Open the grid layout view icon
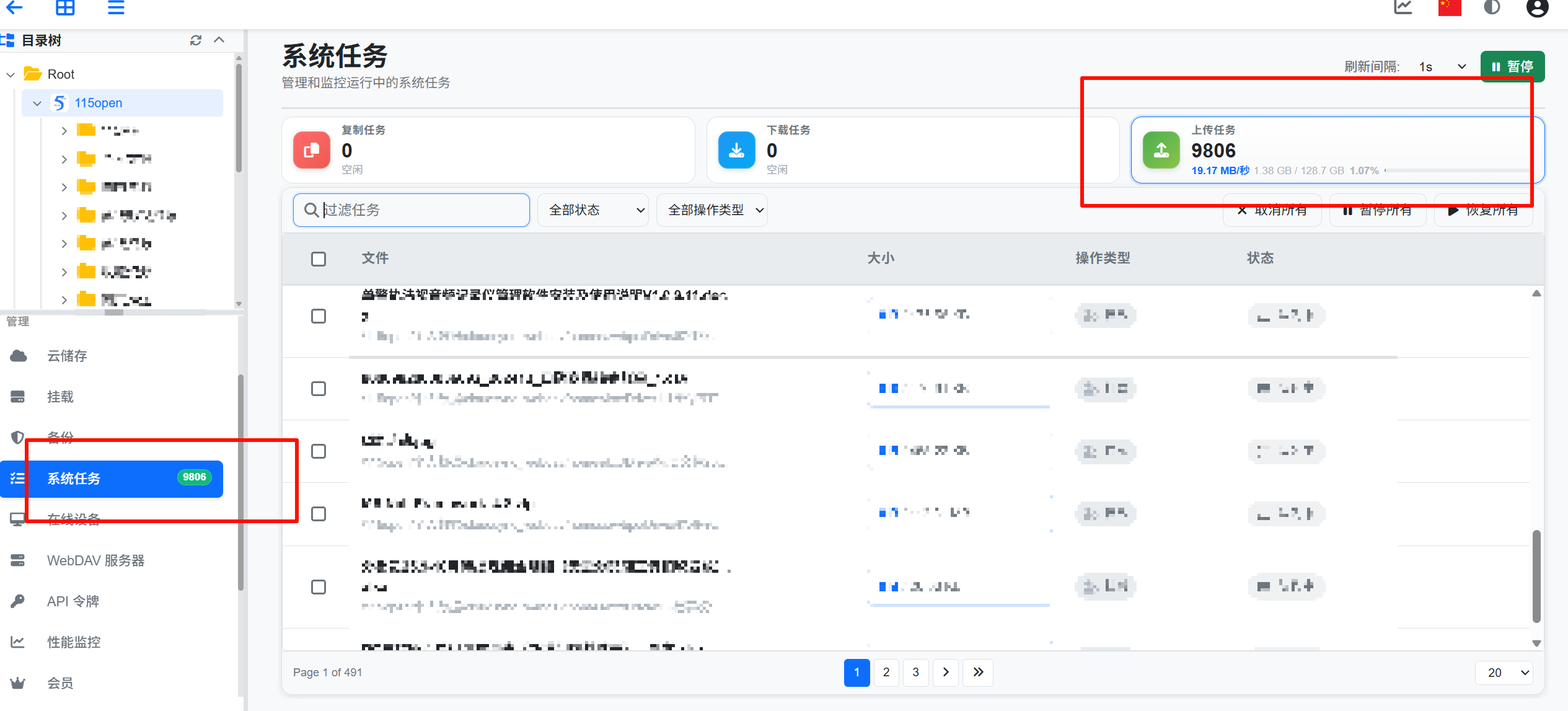The height and width of the screenshot is (711, 1568). click(x=65, y=7)
